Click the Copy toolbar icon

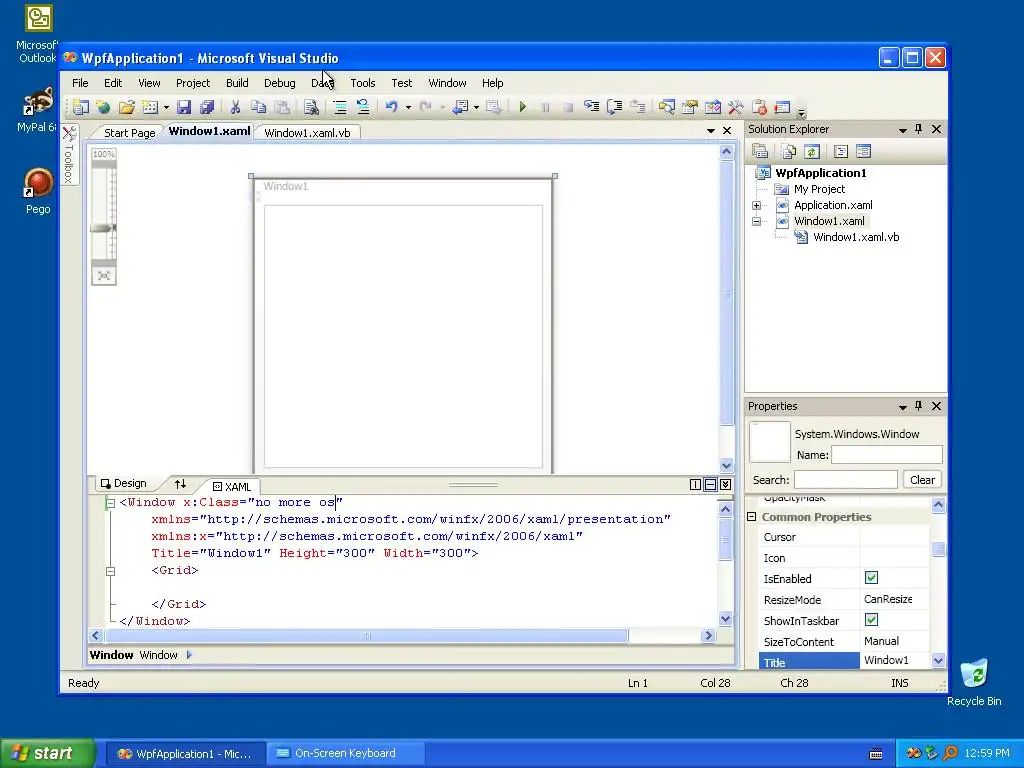pyautogui.click(x=259, y=107)
